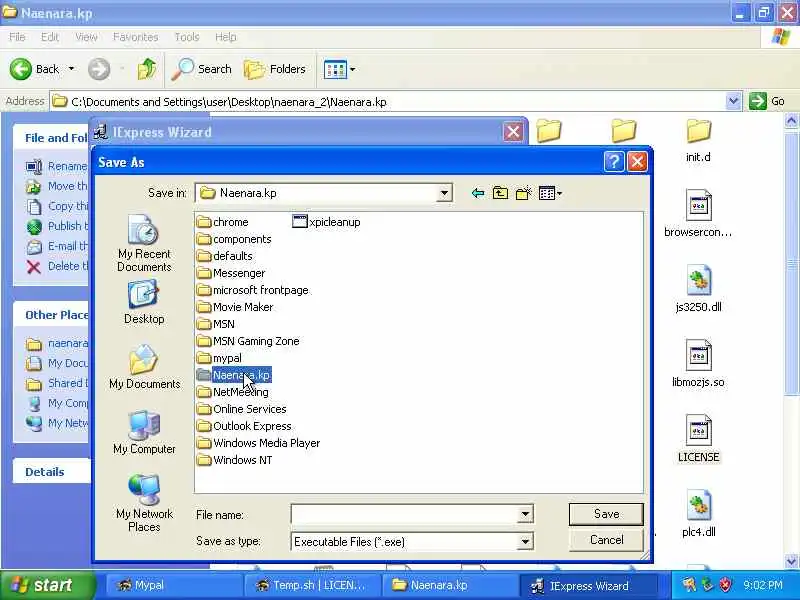This screenshot has width=800, height=600.
Task: Open the View menu in Explorer
Action: [86, 37]
